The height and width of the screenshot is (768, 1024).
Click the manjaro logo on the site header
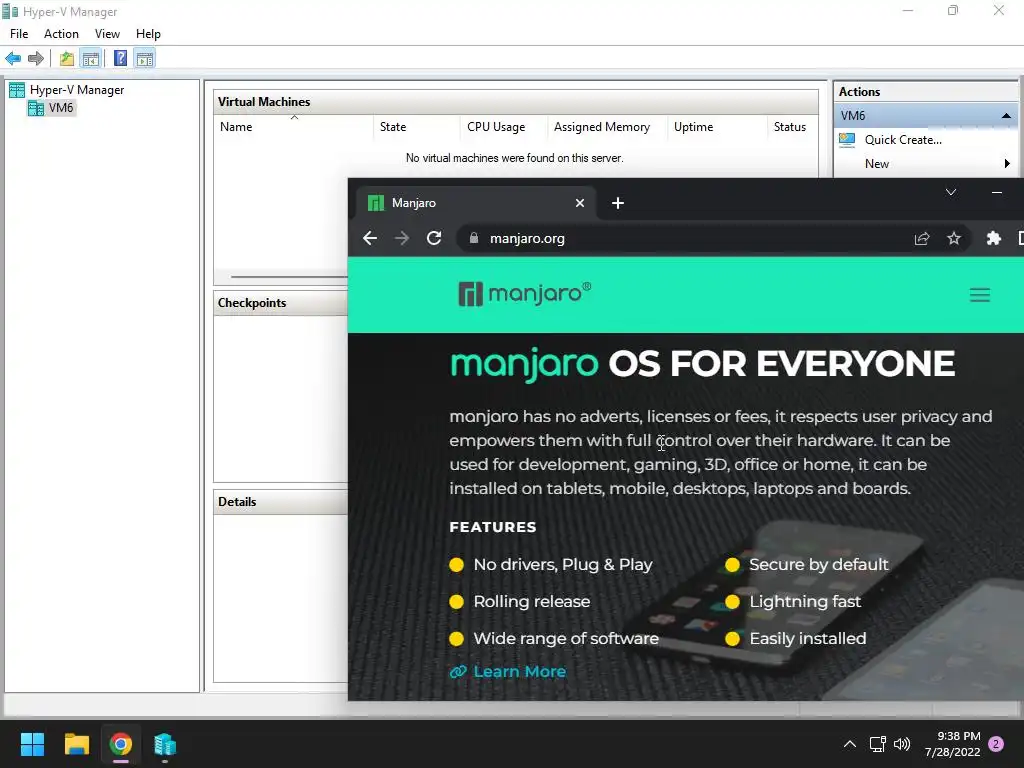(x=525, y=294)
